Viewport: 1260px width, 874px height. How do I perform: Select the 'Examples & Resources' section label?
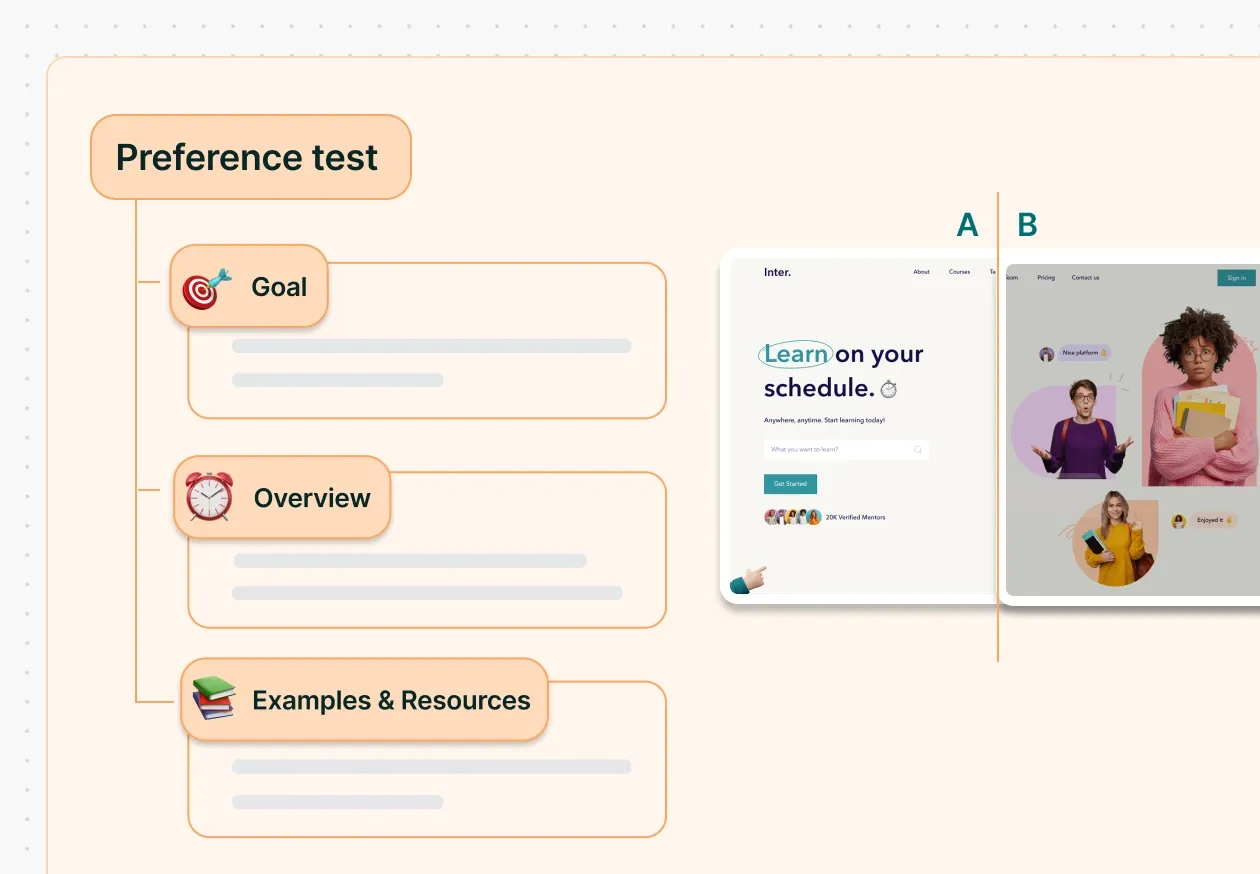(391, 700)
